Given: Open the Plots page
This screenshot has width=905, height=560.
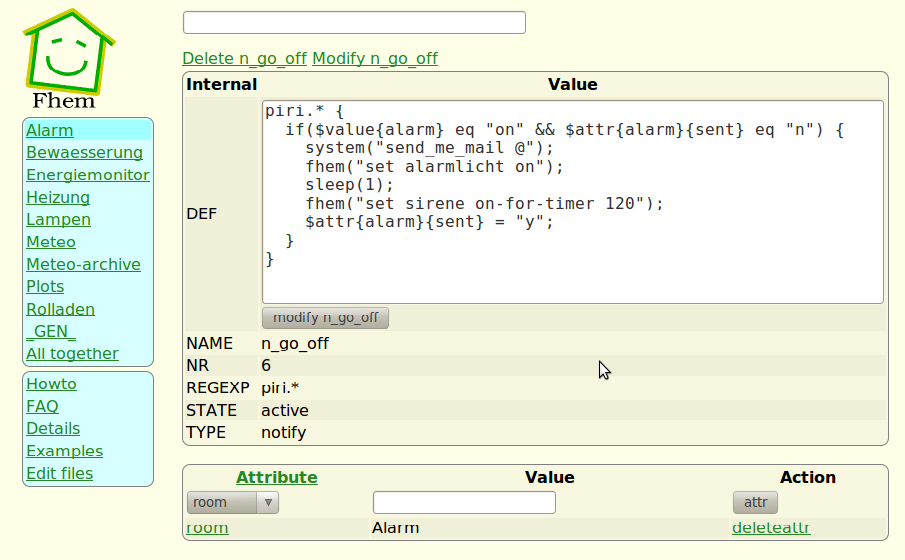Looking at the screenshot, I should (45, 287).
